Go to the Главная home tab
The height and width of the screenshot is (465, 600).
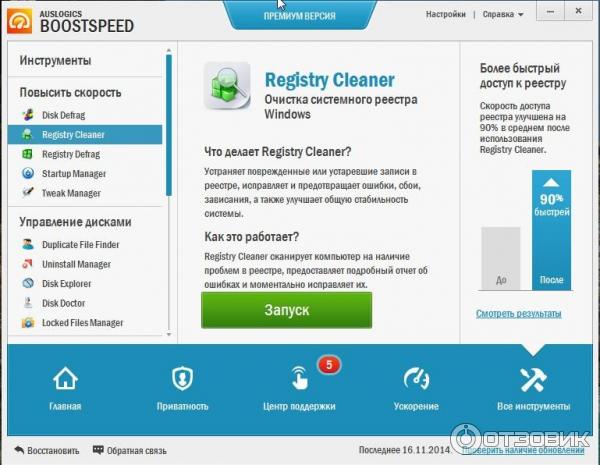coord(65,388)
